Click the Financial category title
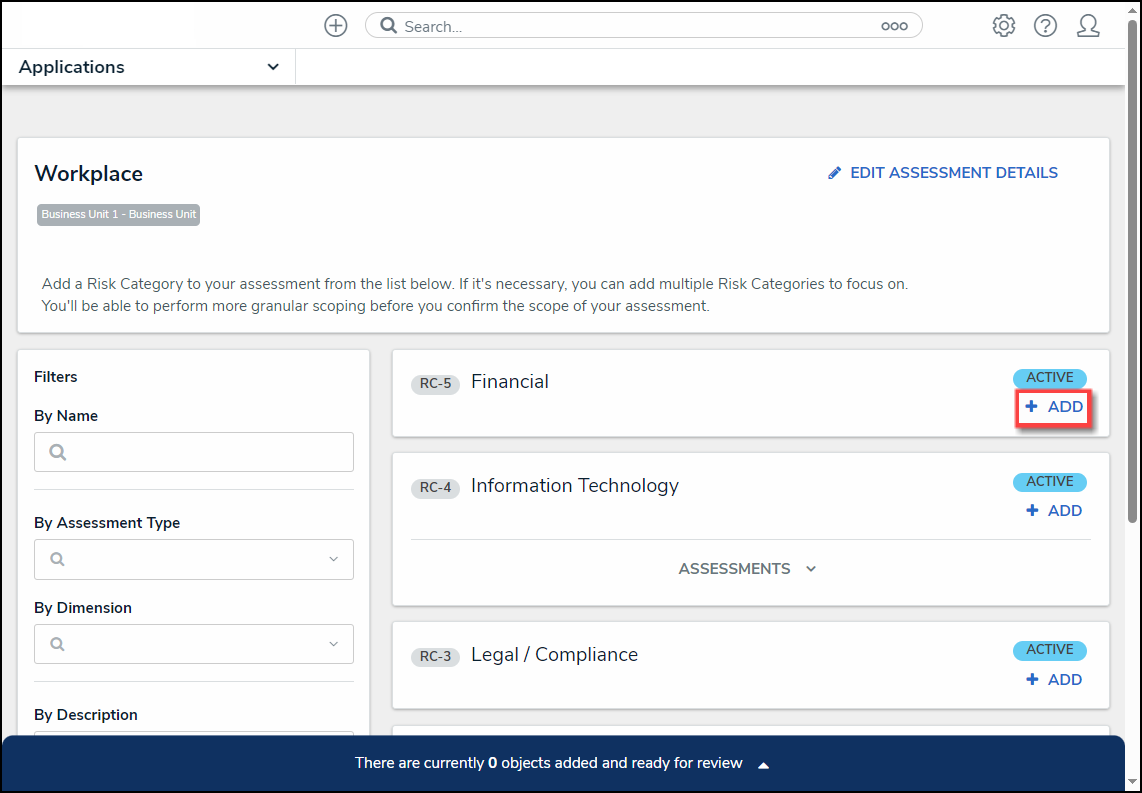This screenshot has width=1142, height=793. point(510,382)
